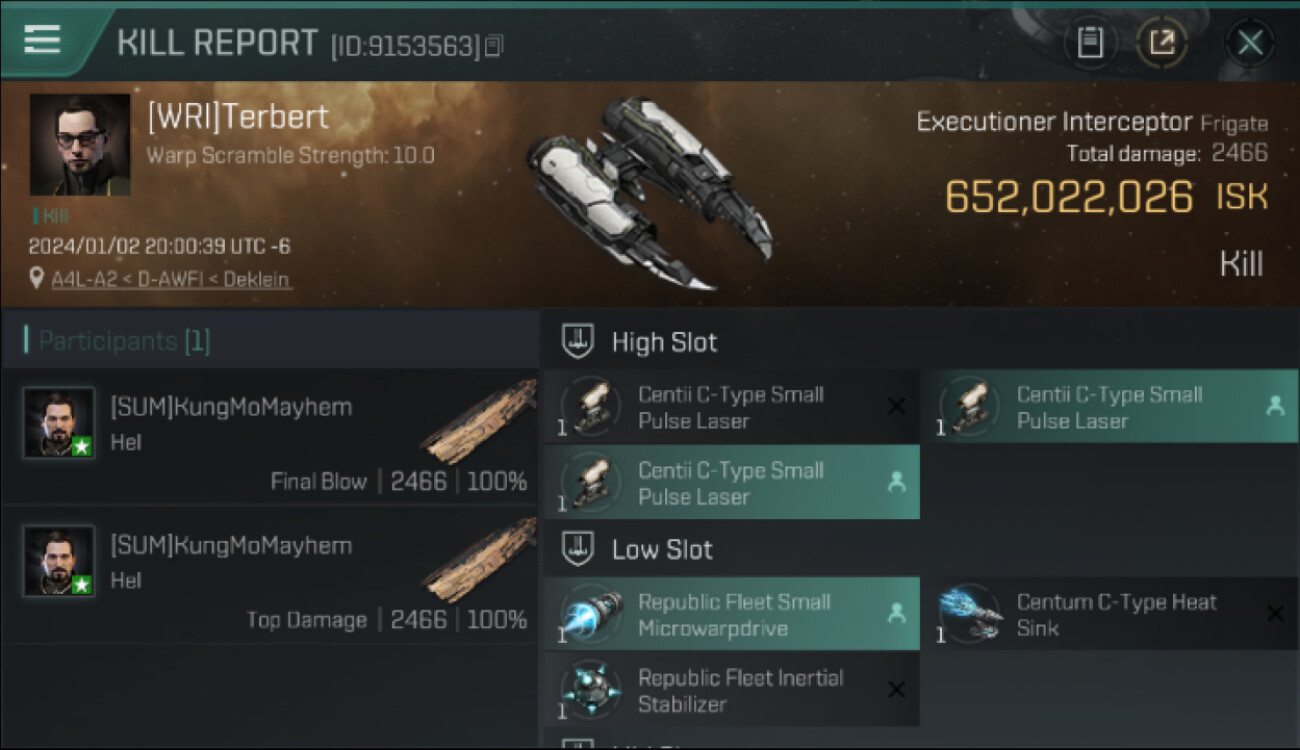1300x750 pixels.
Task: Click the KungMoMayhem Top Damage name
Action: point(231,546)
